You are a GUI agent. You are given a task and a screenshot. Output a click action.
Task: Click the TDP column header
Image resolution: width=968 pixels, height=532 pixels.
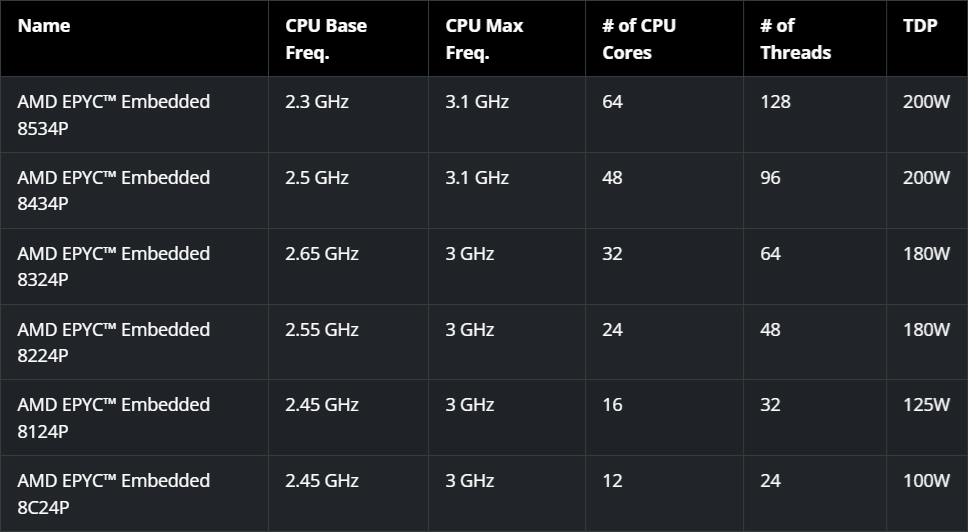tap(920, 26)
